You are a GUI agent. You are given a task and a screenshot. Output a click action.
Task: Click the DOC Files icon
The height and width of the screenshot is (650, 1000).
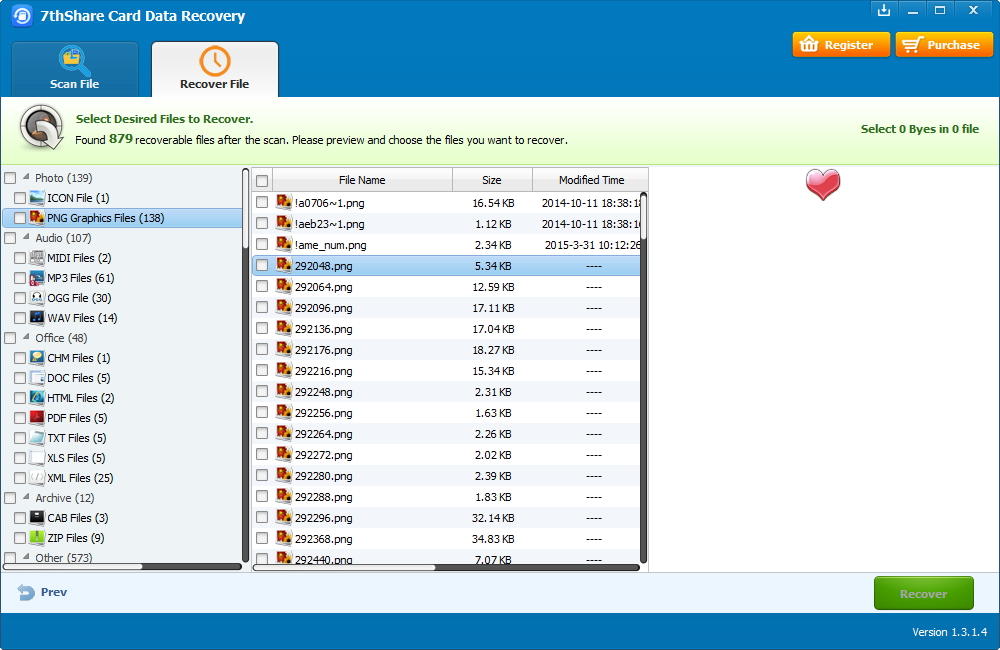37,378
